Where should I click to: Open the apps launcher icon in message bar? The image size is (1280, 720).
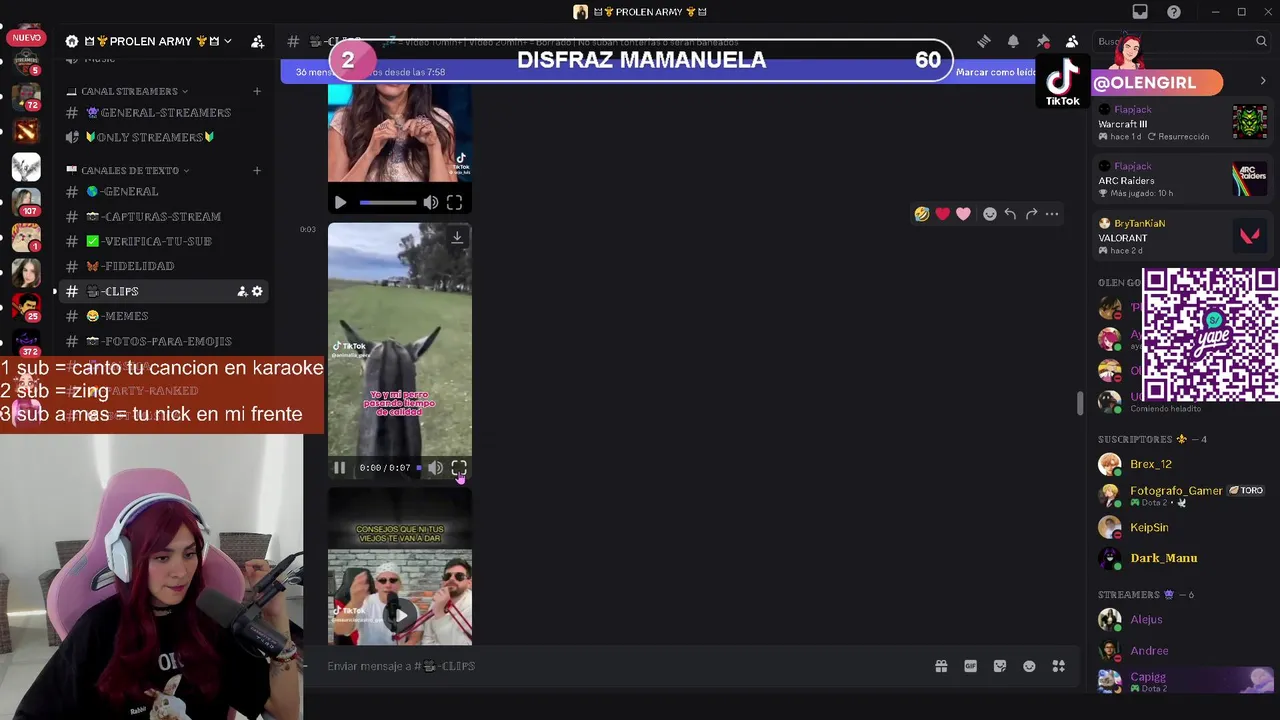pos(1059,666)
